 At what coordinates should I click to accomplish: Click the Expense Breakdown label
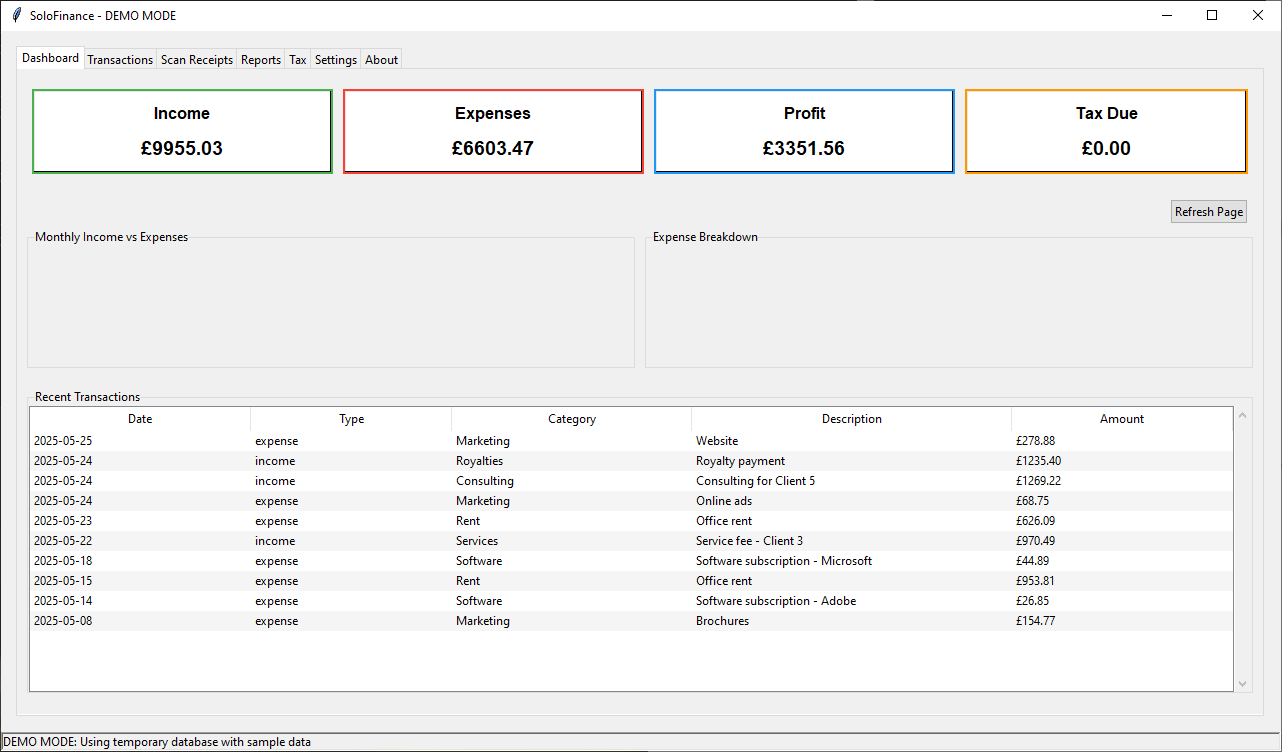(x=705, y=237)
